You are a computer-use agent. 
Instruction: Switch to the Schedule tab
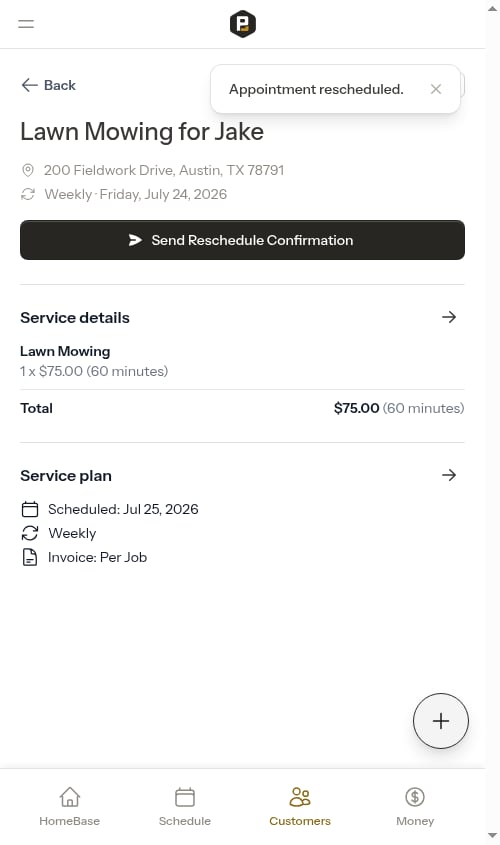point(185,806)
